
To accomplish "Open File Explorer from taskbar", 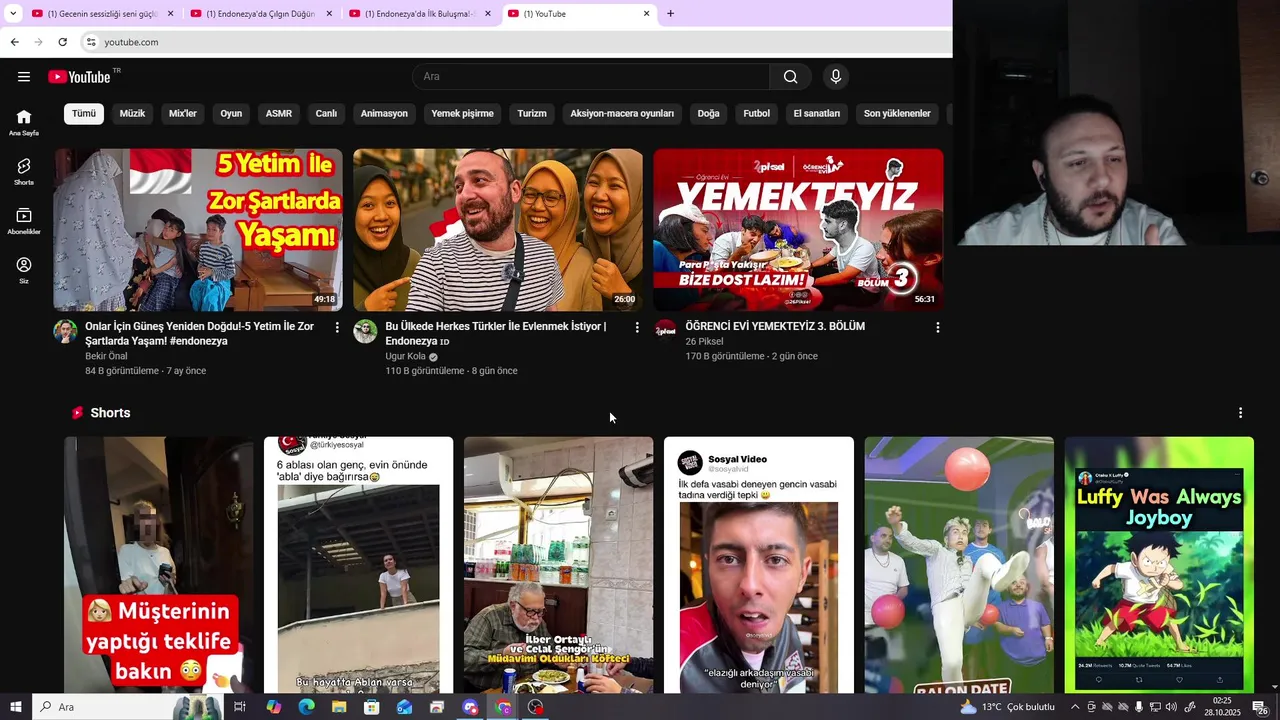I will point(339,707).
